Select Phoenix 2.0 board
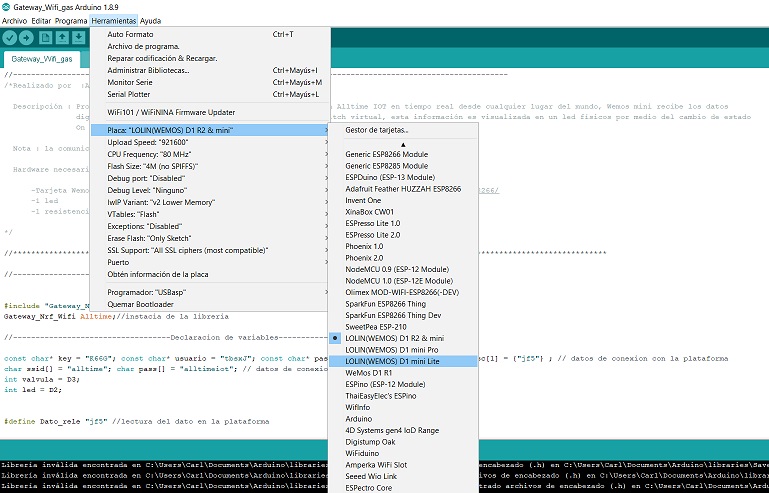769x493 pixels. point(403,258)
